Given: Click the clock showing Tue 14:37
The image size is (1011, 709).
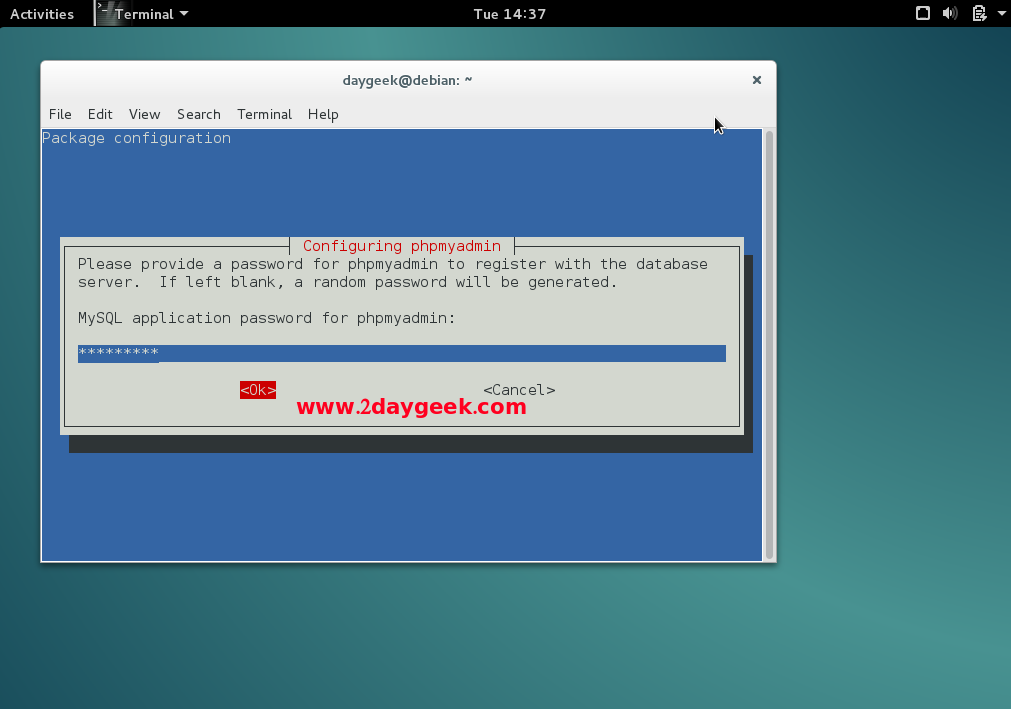Looking at the screenshot, I should click(509, 14).
